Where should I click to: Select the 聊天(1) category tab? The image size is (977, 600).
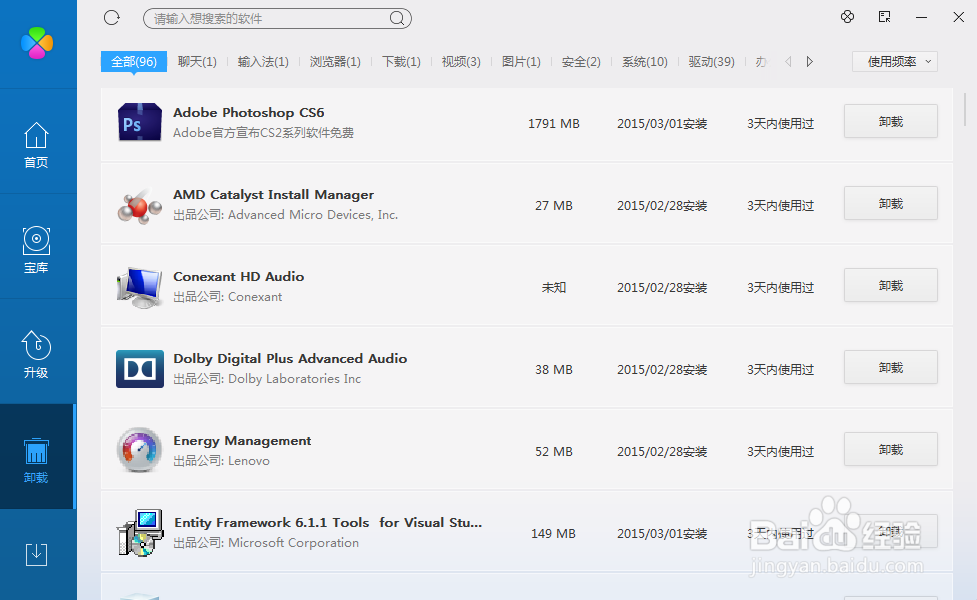(197, 62)
